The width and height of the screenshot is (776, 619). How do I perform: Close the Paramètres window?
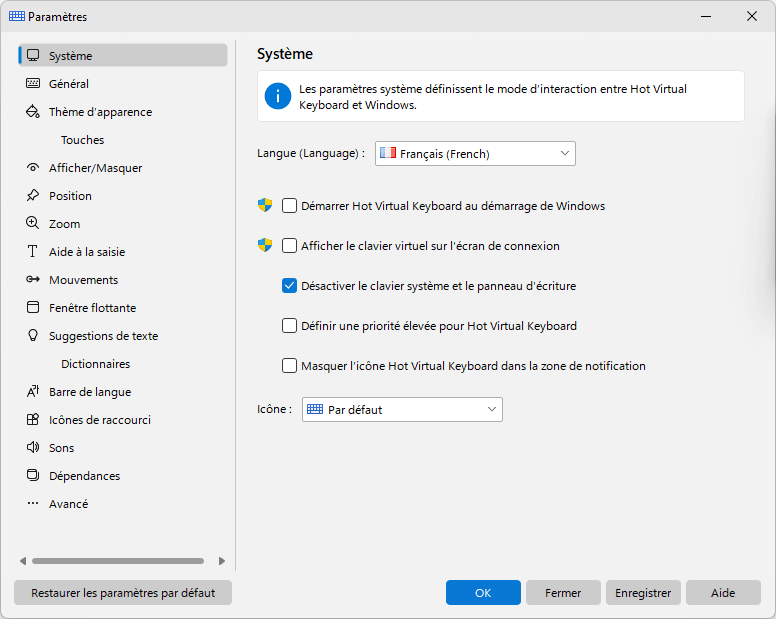[752, 16]
